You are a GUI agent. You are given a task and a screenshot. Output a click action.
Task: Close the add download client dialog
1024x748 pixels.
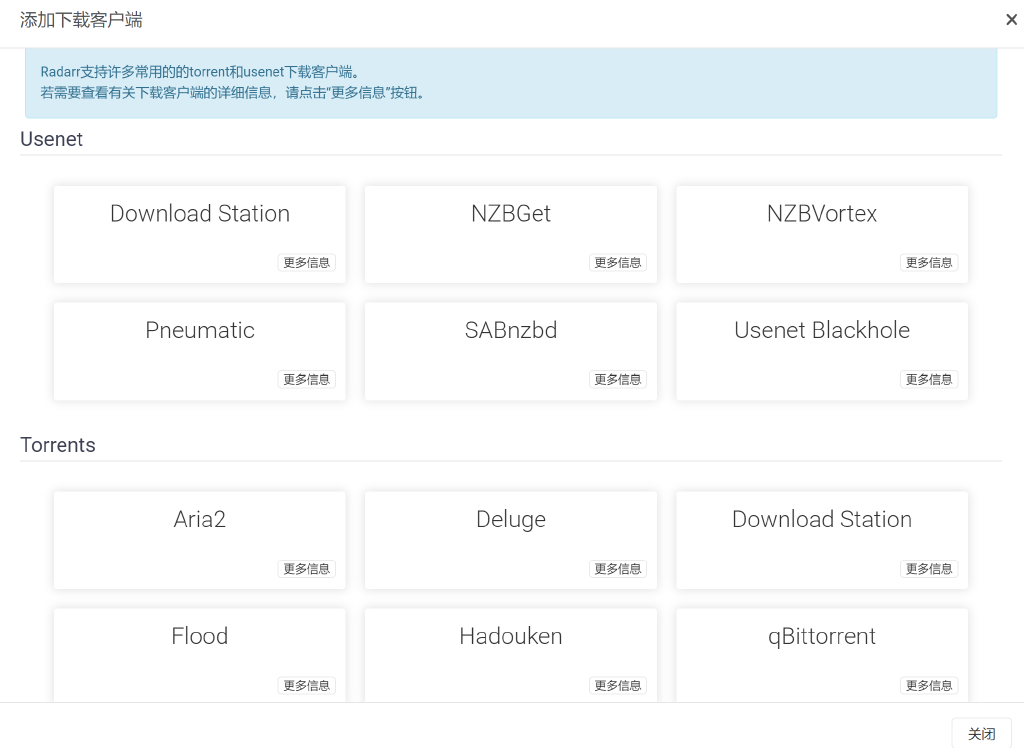click(x=1011, y=20)
